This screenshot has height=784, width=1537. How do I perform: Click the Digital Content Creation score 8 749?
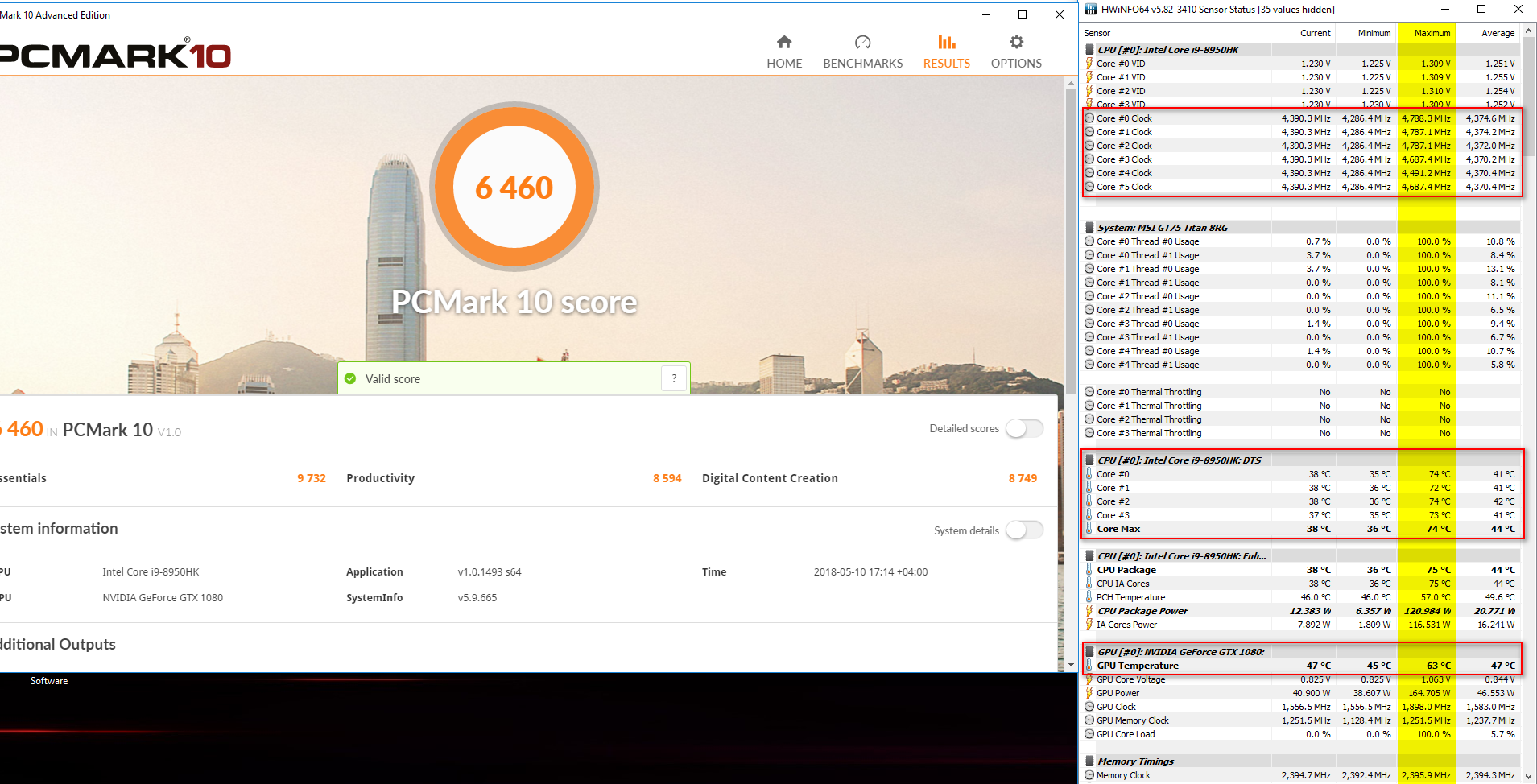[1023, 478]
